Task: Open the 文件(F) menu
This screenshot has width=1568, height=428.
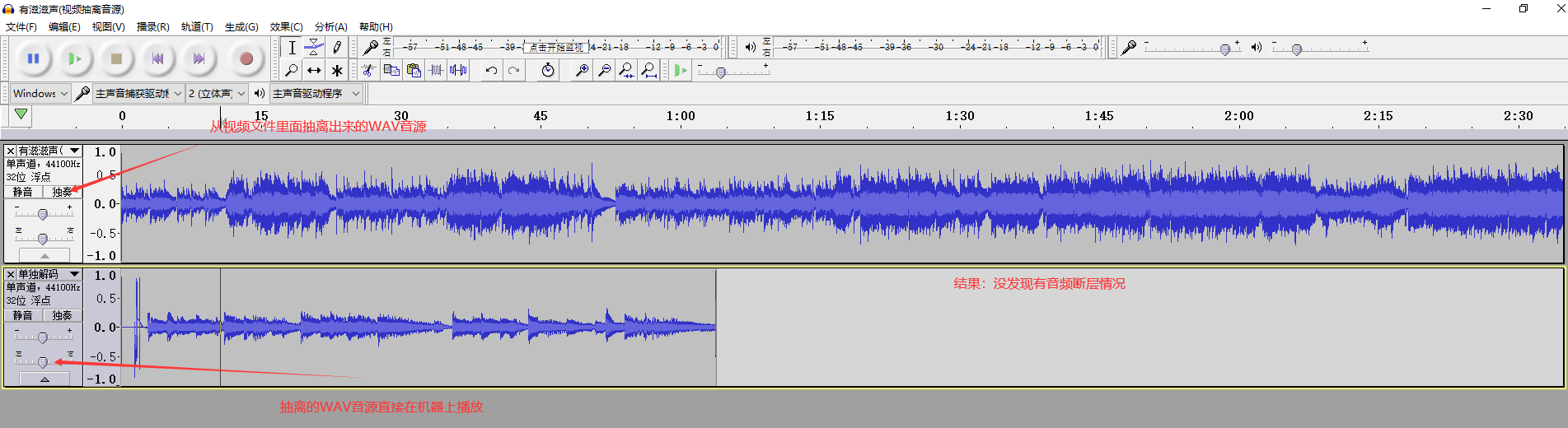Action: (x=21, y=26)
